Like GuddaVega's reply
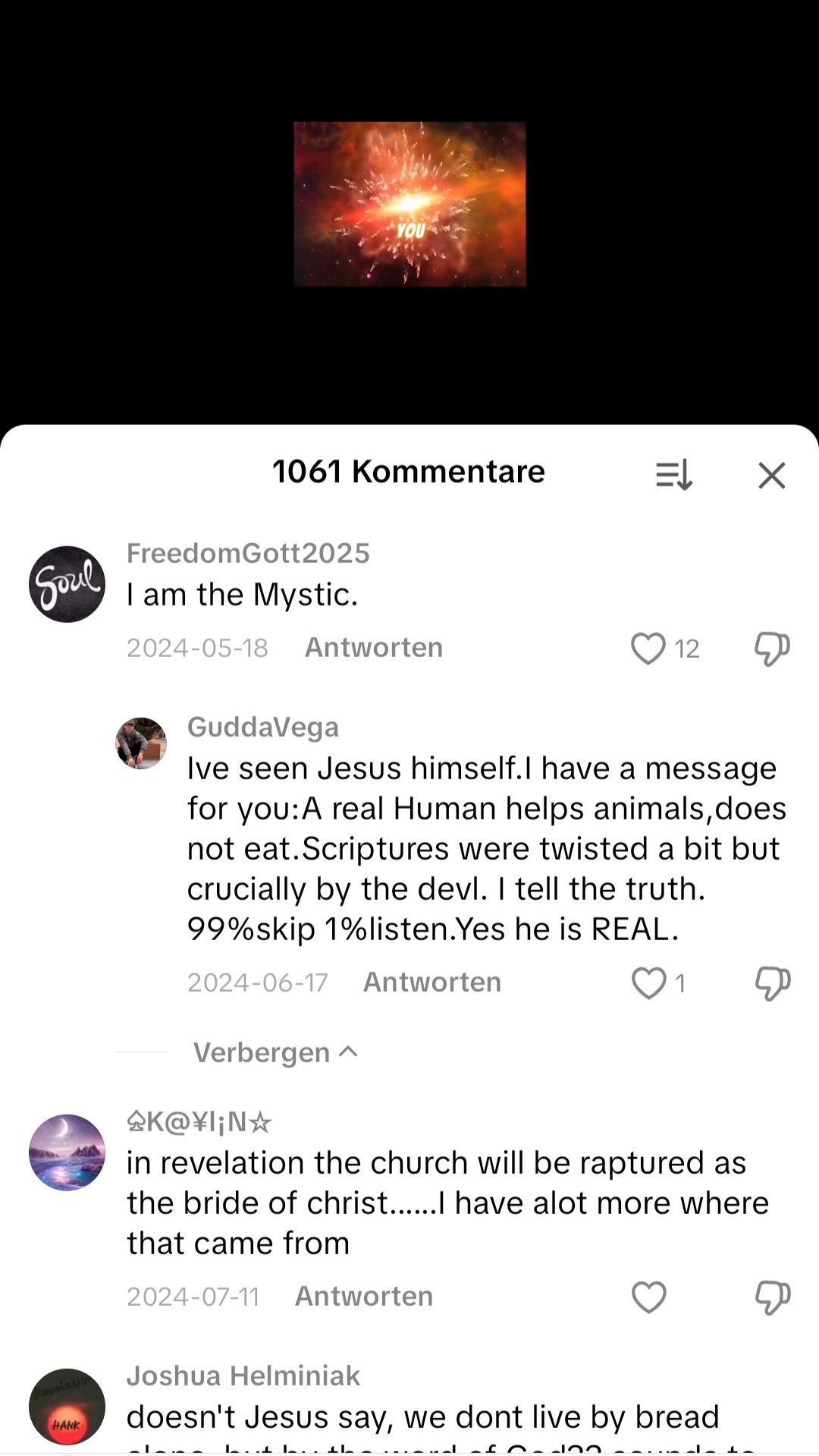819x1456 pixels. pos(649,983)
